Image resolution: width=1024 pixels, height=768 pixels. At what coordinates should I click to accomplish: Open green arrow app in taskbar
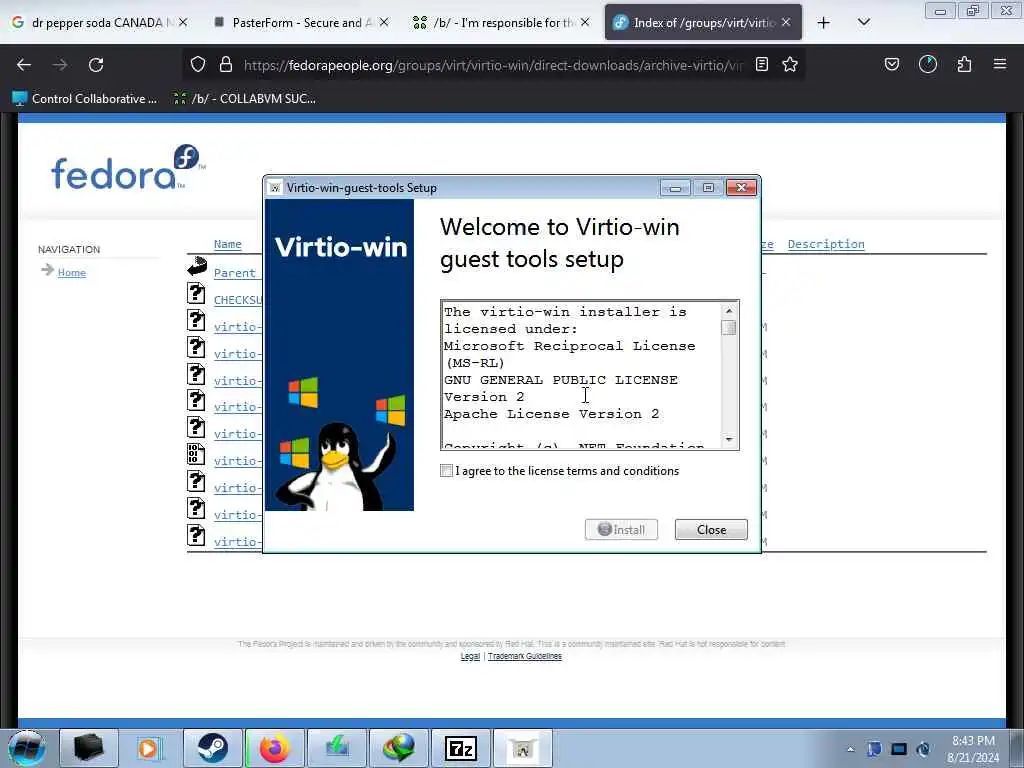click(x=336, y=748)
